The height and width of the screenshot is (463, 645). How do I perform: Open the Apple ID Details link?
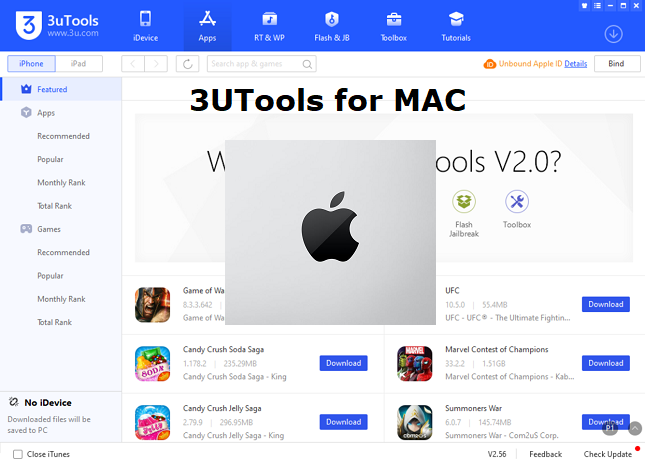[575, 64]
